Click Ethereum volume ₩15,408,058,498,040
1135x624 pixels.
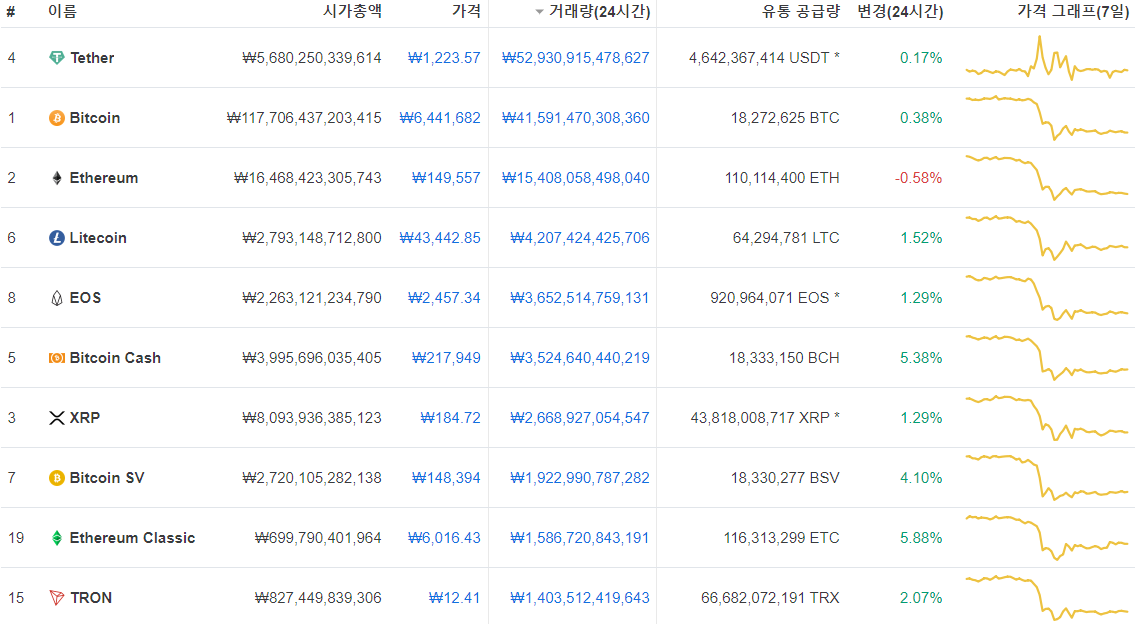[x=575, y=178]
